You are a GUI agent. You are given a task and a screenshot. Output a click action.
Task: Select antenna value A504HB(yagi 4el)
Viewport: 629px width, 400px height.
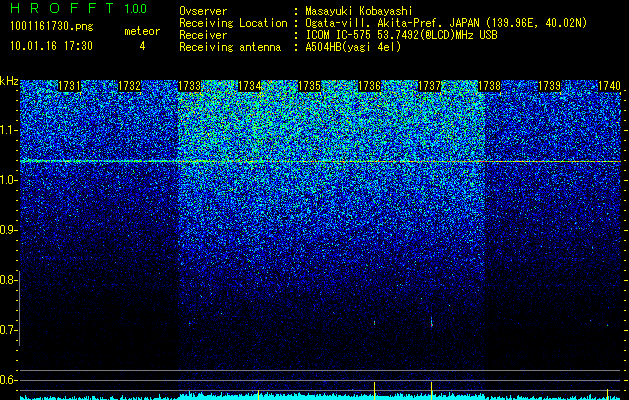[x=353, y=47]
